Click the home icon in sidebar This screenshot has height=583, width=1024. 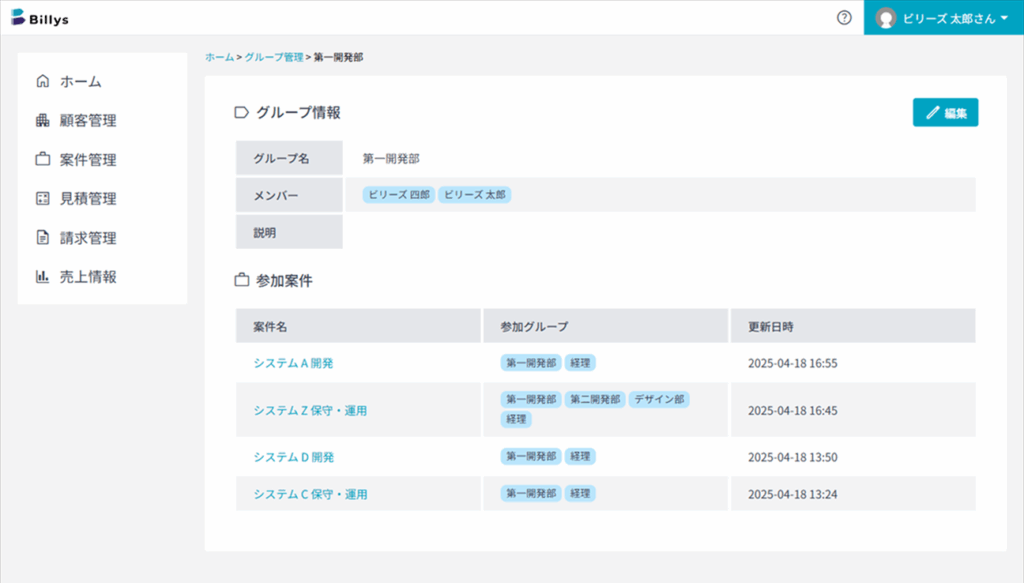coord(42,81)
